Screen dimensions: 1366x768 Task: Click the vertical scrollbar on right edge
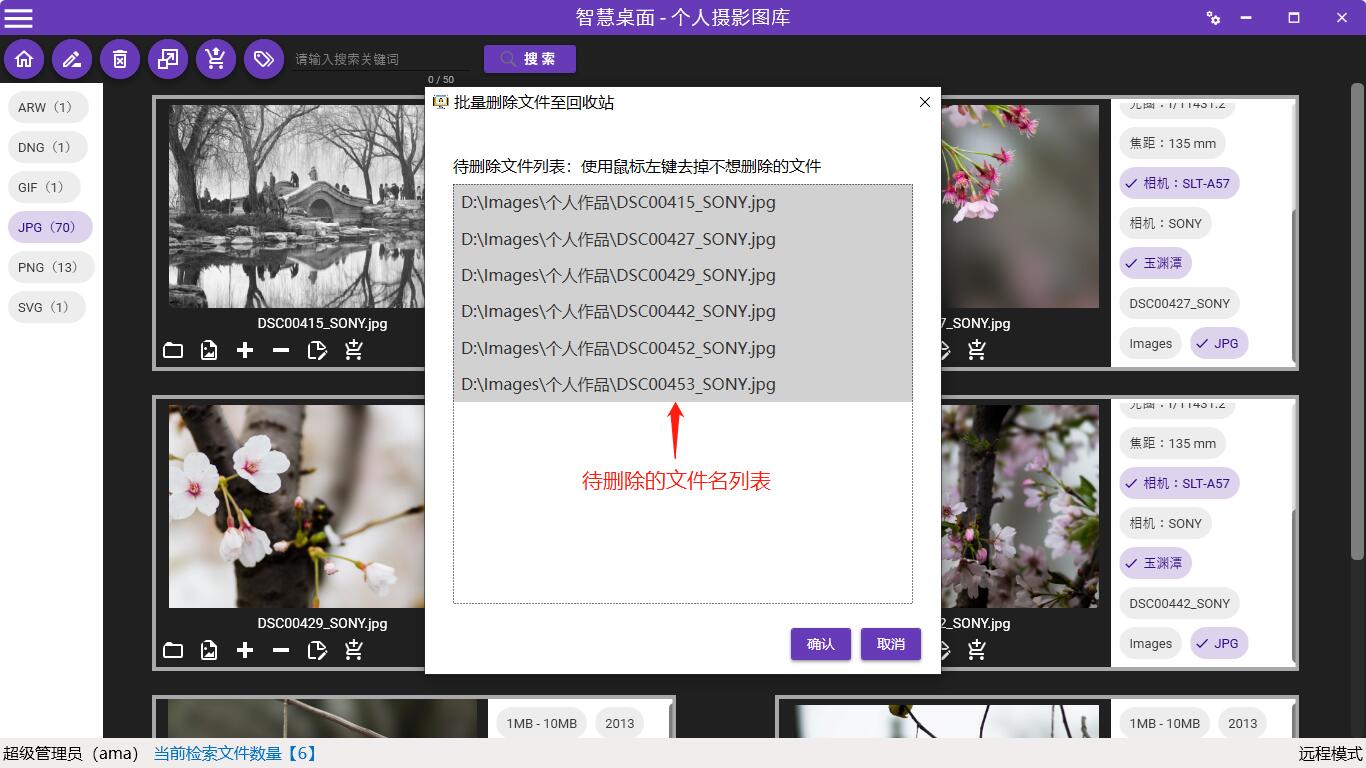pos(1357,320)
